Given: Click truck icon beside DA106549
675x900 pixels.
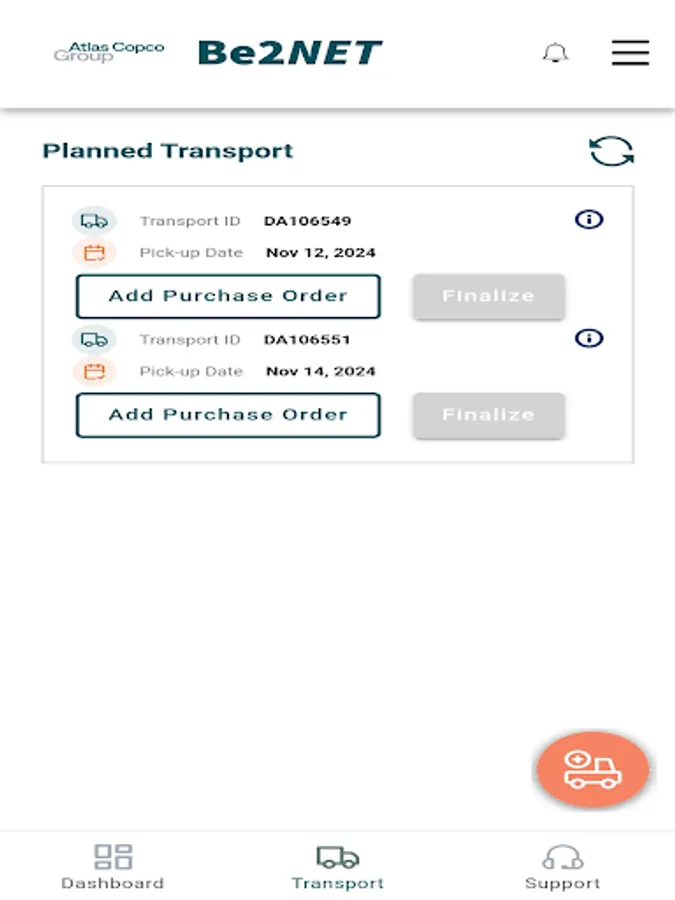Looking at the screenshot, I should [94, 221].
